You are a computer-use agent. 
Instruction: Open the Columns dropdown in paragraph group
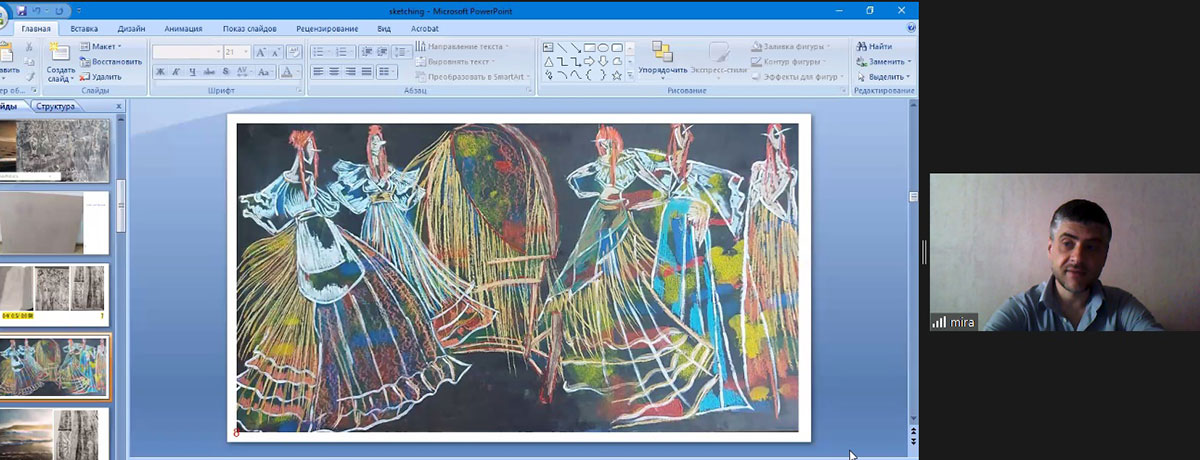tap(387, 72)
